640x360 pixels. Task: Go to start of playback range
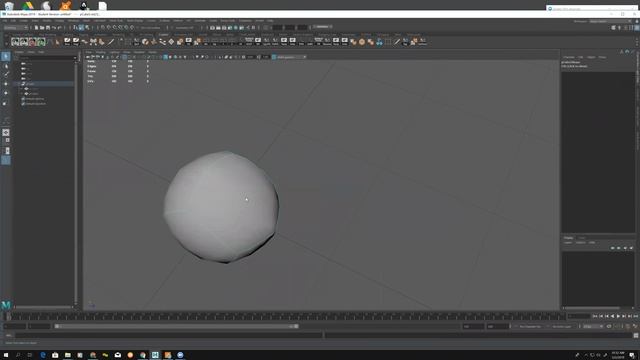click(x=595, y=316)
